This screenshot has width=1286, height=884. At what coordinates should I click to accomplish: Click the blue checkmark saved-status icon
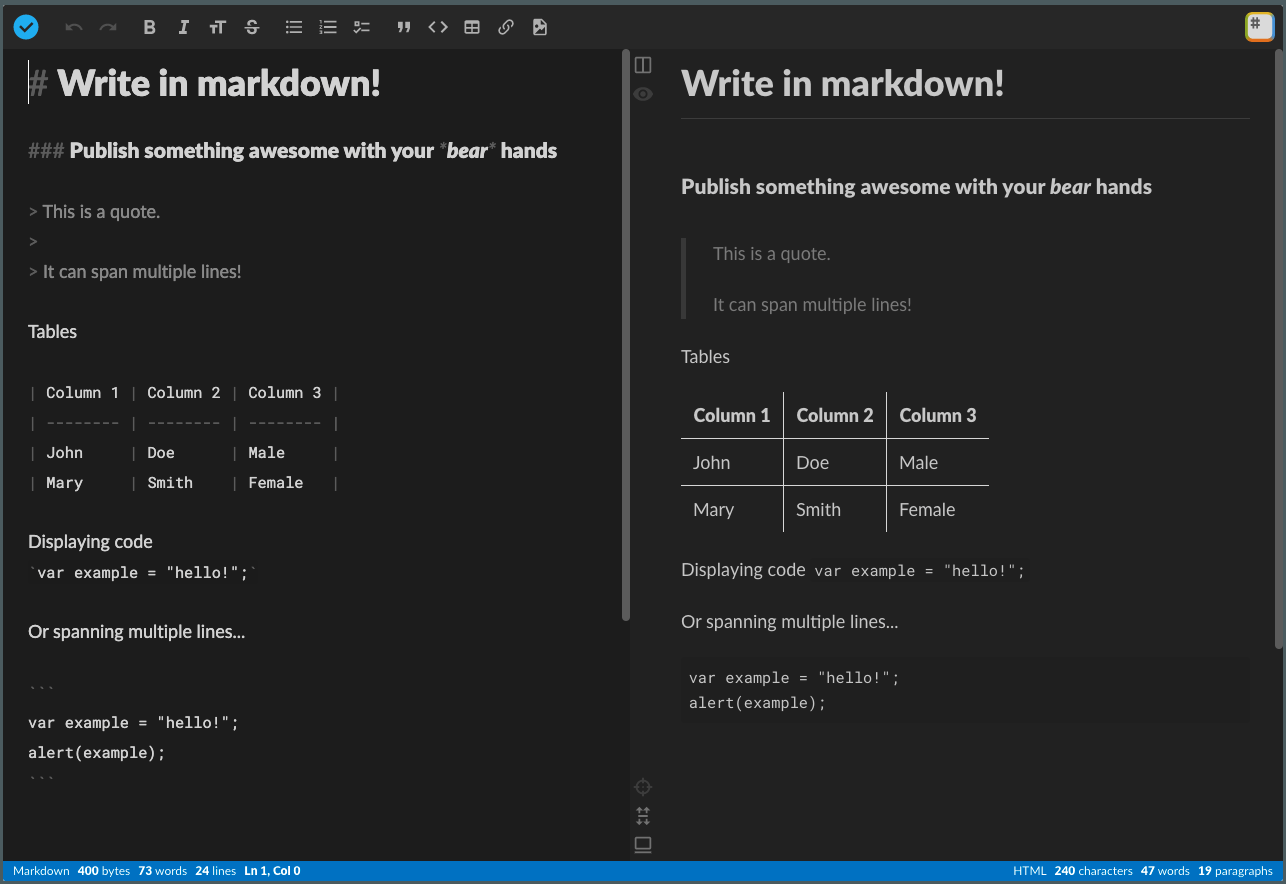click(x=26, y=27)
